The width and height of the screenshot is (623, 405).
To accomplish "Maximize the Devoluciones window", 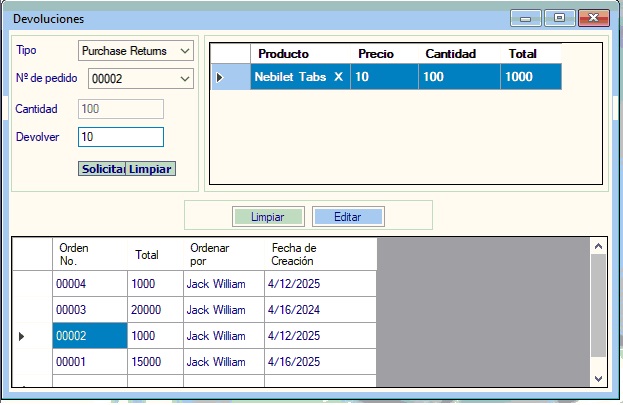I will coord(559,18).
